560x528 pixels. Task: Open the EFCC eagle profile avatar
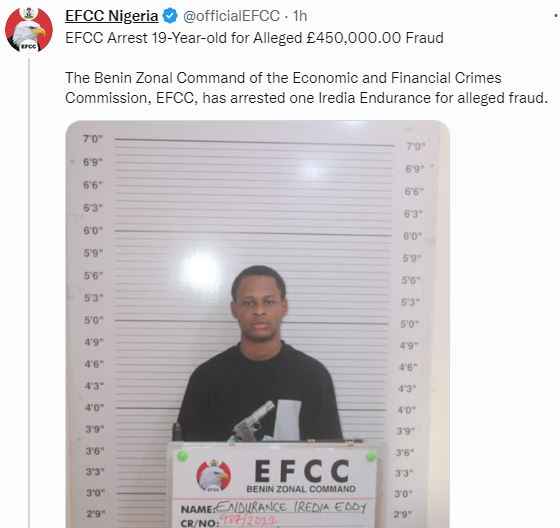point(29,29)
